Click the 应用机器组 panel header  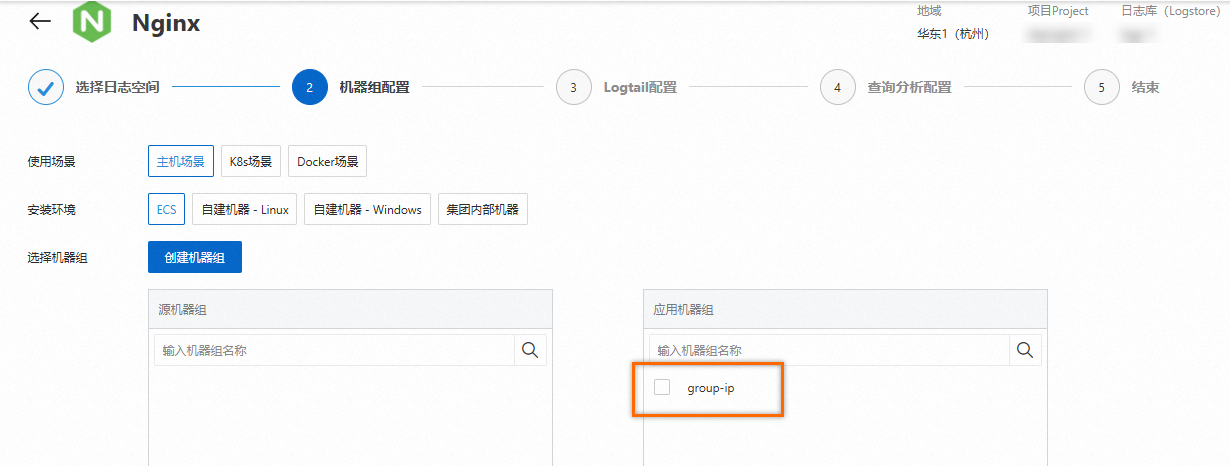click(845, 310)
